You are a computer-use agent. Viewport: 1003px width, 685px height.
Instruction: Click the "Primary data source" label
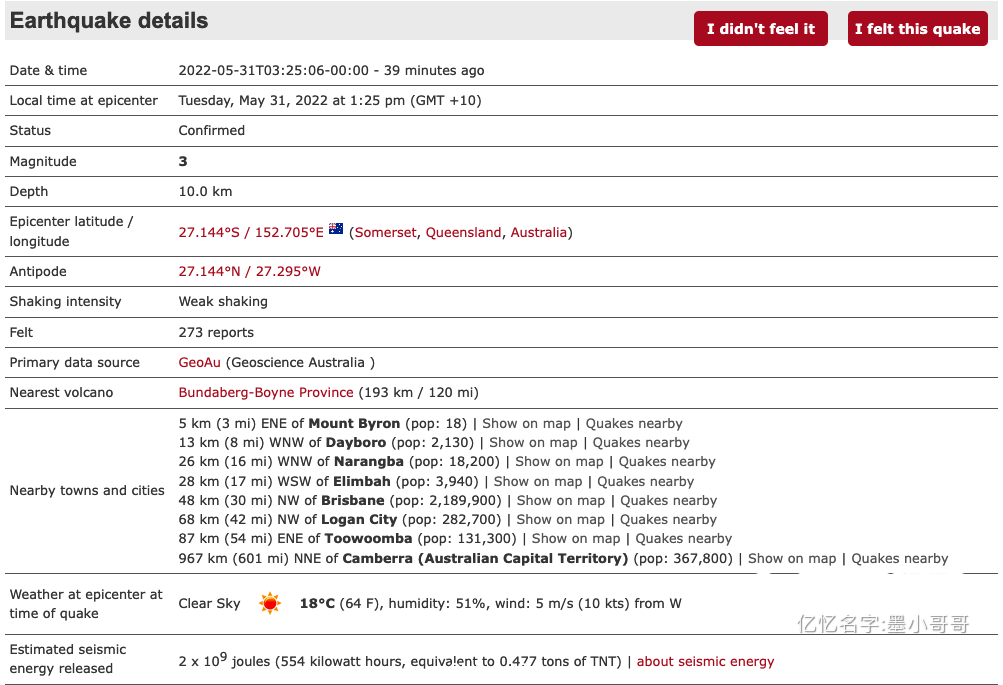coord(74,362)
